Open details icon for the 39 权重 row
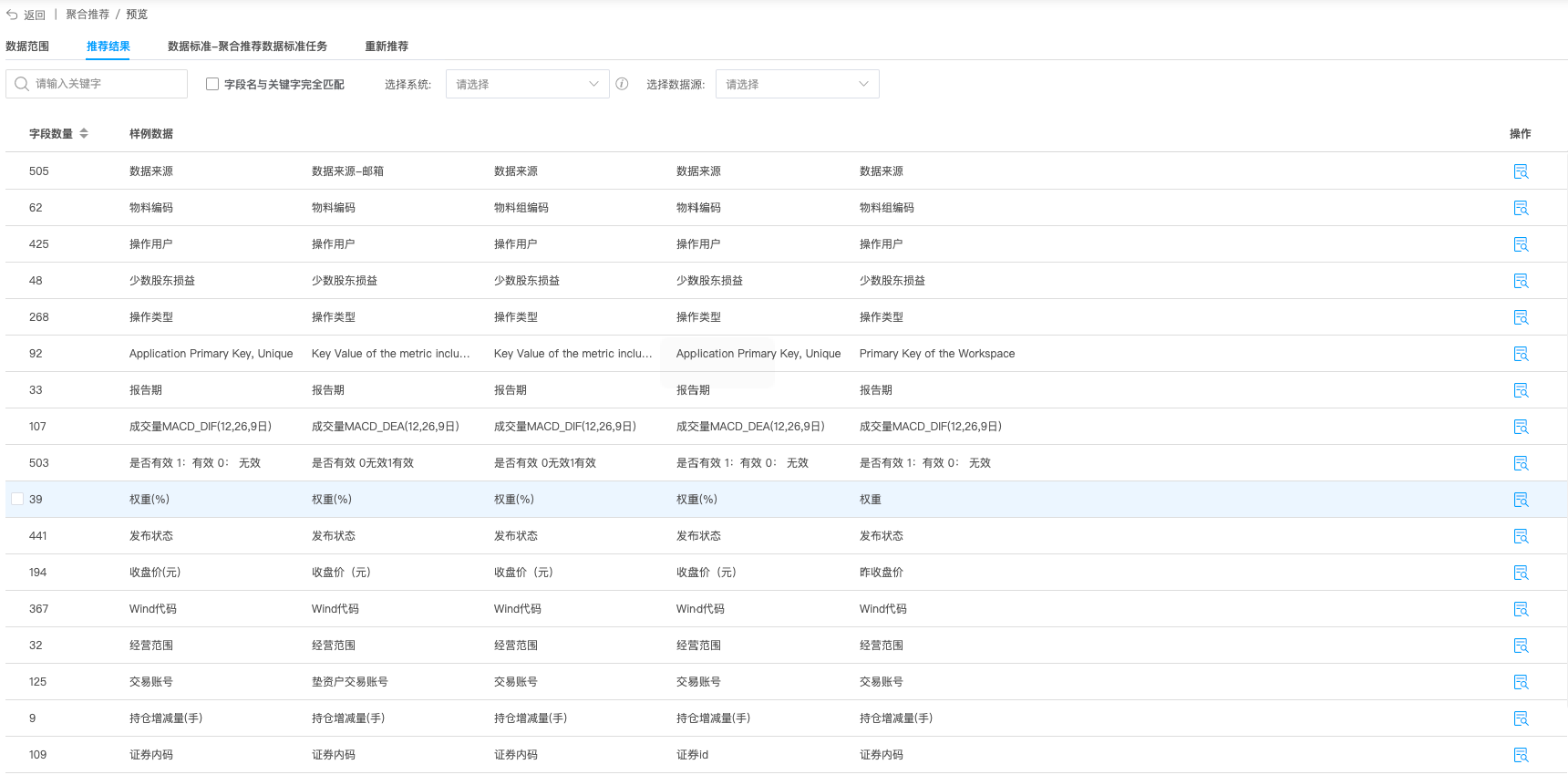Screen dimensions: 1568x775 click(x=1521, y=500)
